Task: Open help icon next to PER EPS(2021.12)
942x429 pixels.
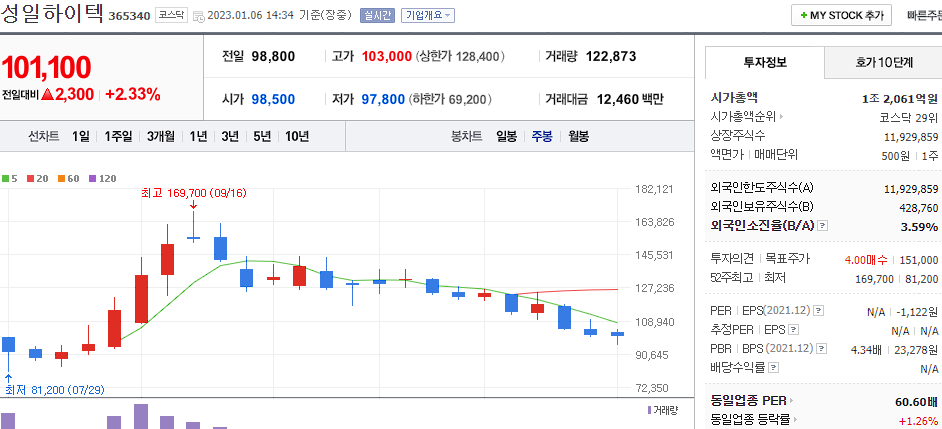Action: tap(819, 311)
